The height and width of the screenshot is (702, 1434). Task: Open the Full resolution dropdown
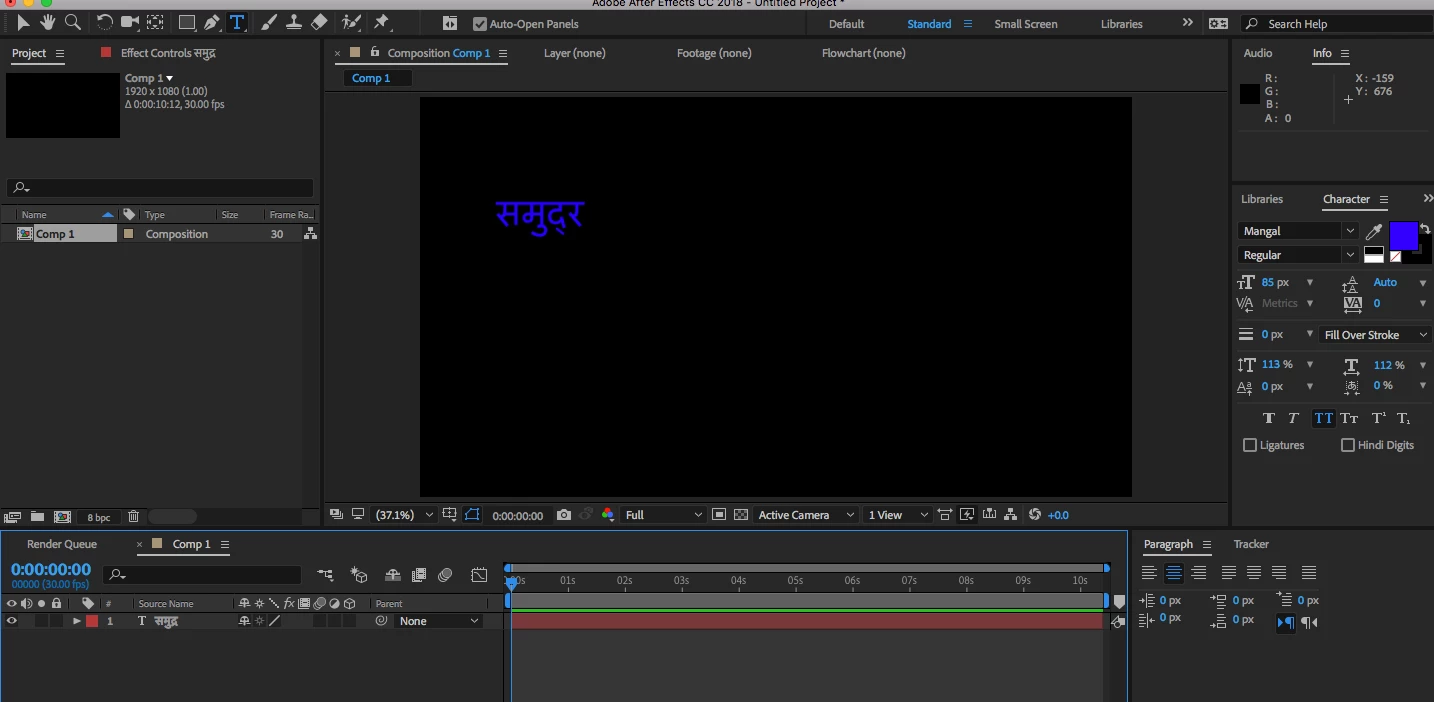pos(664,515)
